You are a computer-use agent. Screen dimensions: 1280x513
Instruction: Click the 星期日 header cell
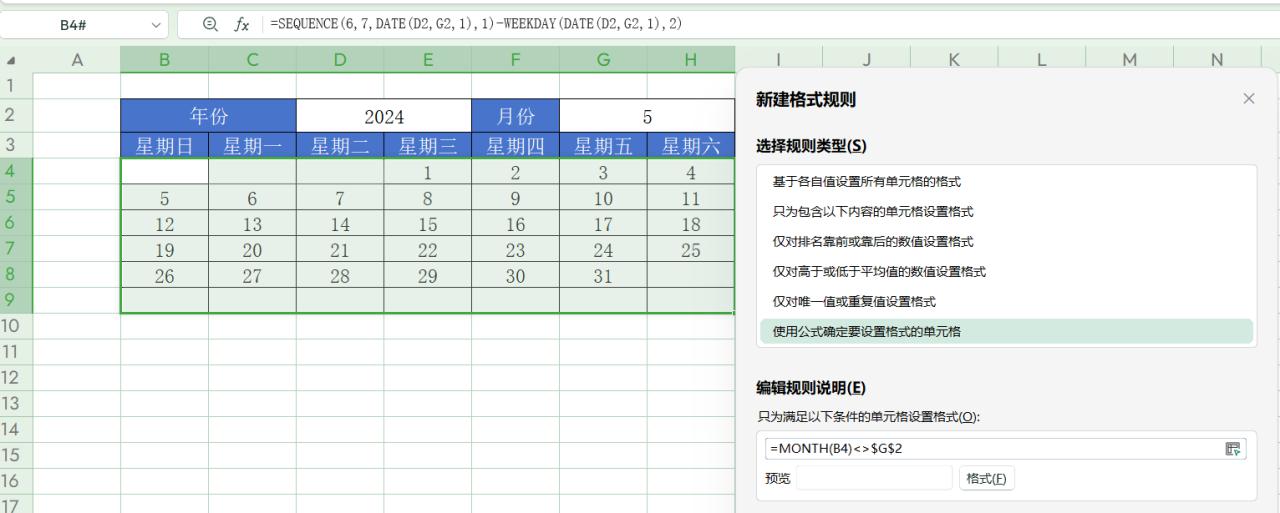(164, 147)
